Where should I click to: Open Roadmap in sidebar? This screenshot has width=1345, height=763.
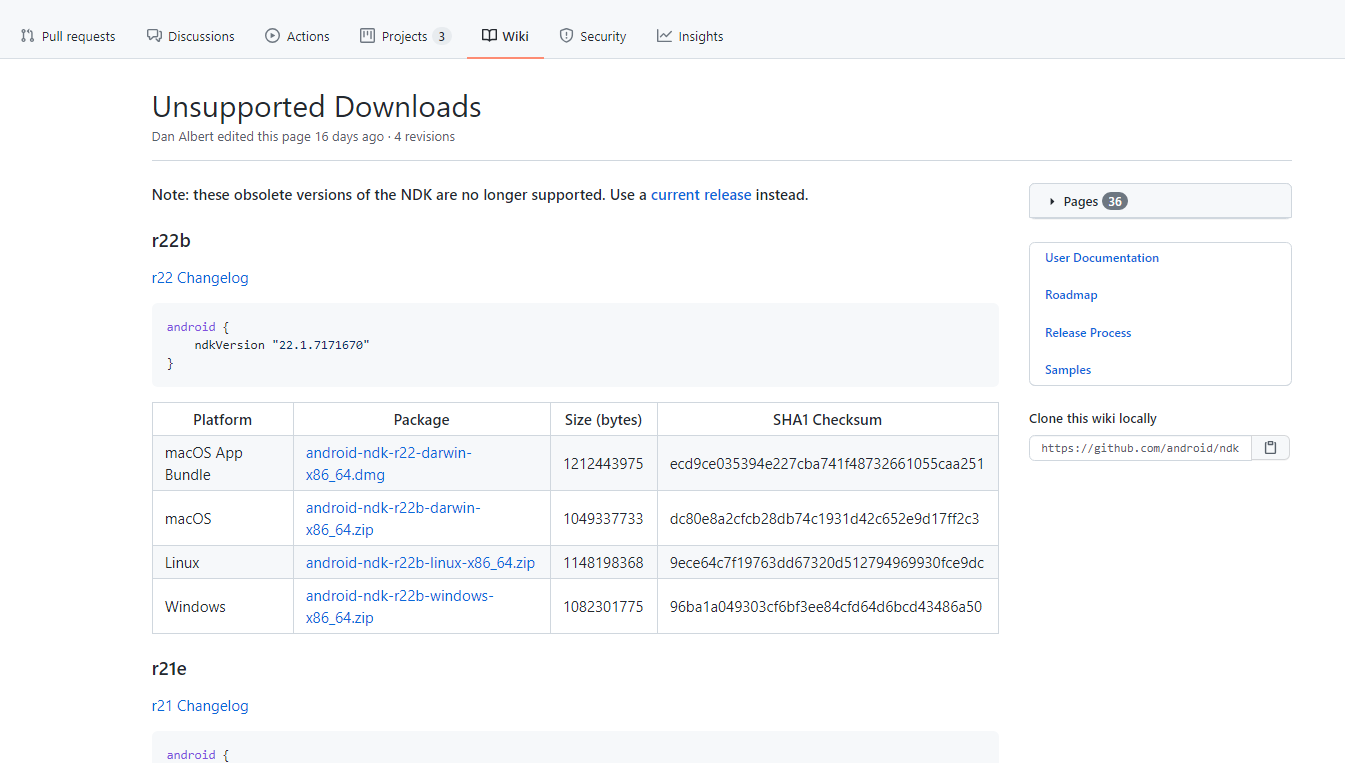[x=1071, y=295]
